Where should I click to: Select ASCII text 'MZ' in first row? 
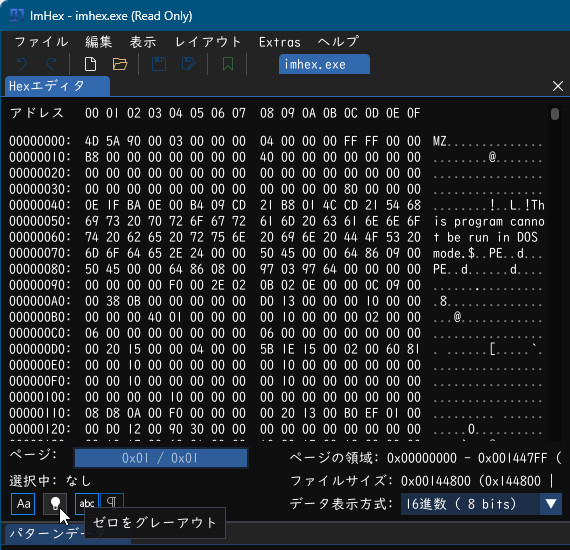pyautogui.click(x=439, y=141)
